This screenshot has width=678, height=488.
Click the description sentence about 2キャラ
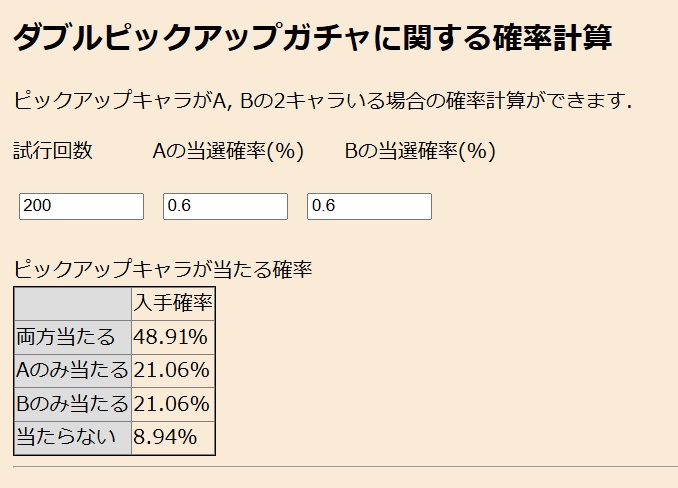click(x=322, y=100)
